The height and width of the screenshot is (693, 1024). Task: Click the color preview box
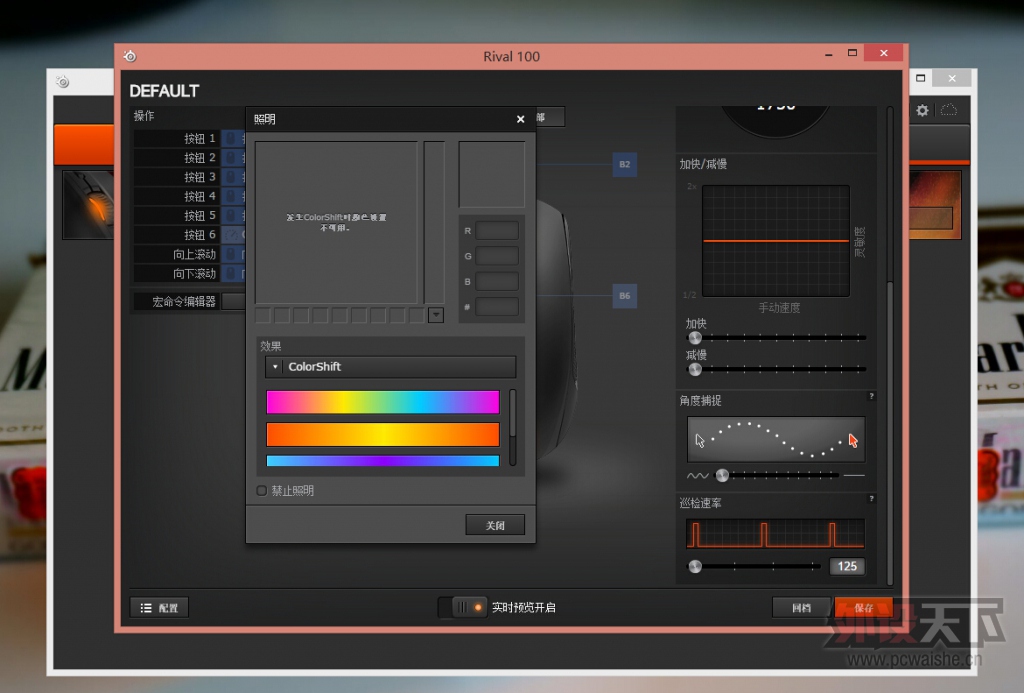click(492, 174)
